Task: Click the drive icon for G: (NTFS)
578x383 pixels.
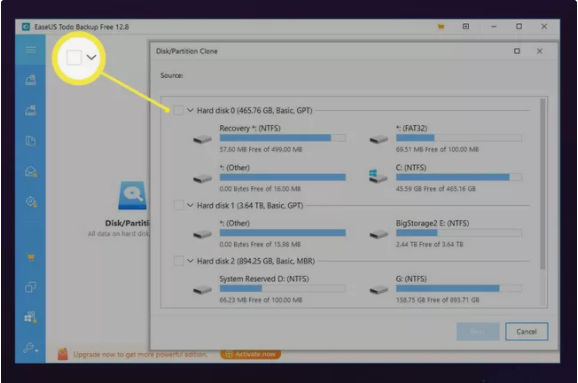Action: [379, 290]
